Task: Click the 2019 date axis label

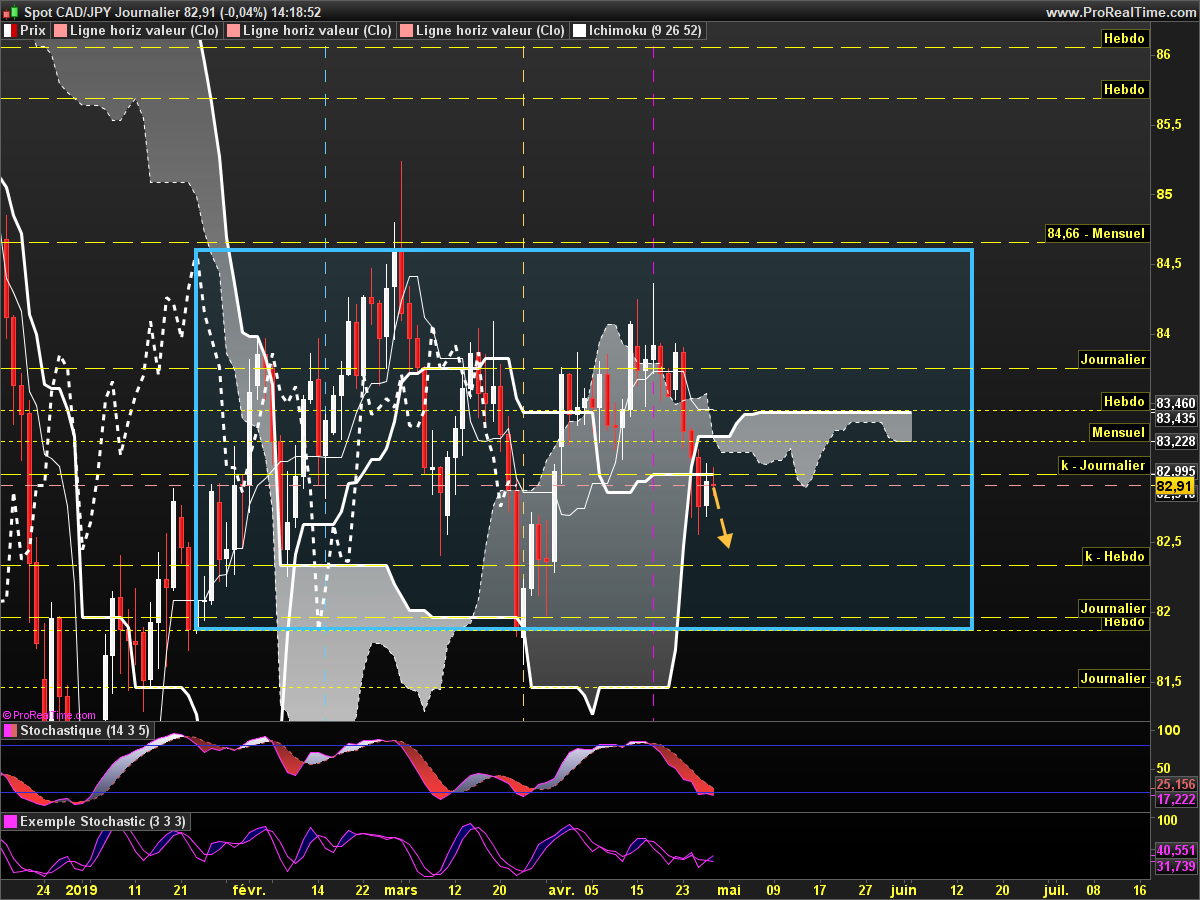Action: pos(81,888)
